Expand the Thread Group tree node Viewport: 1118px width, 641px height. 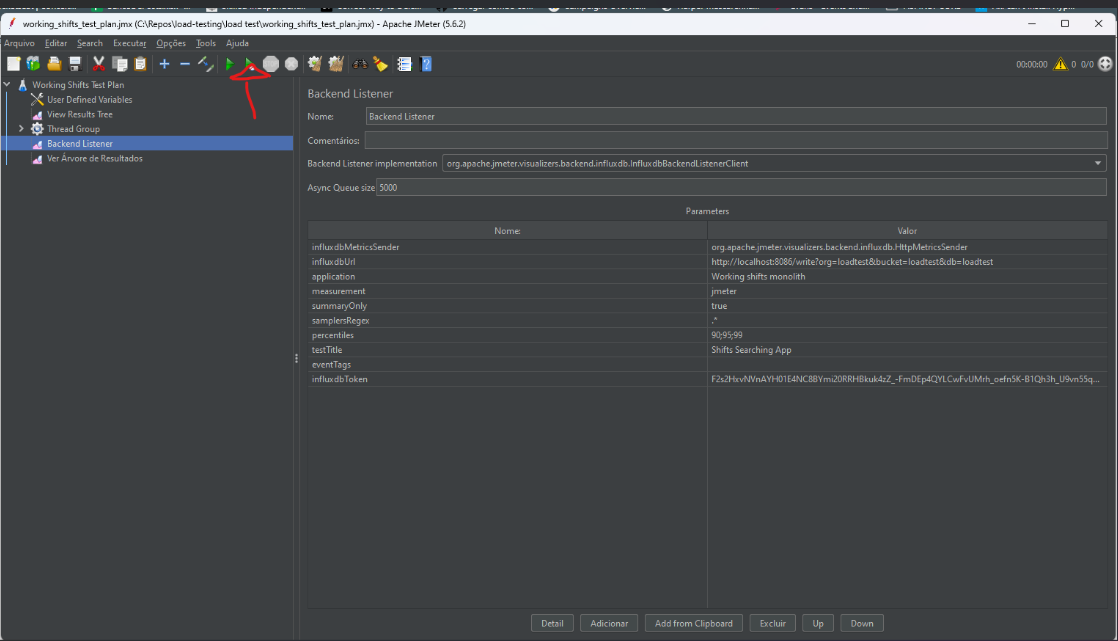coord(21,129)
